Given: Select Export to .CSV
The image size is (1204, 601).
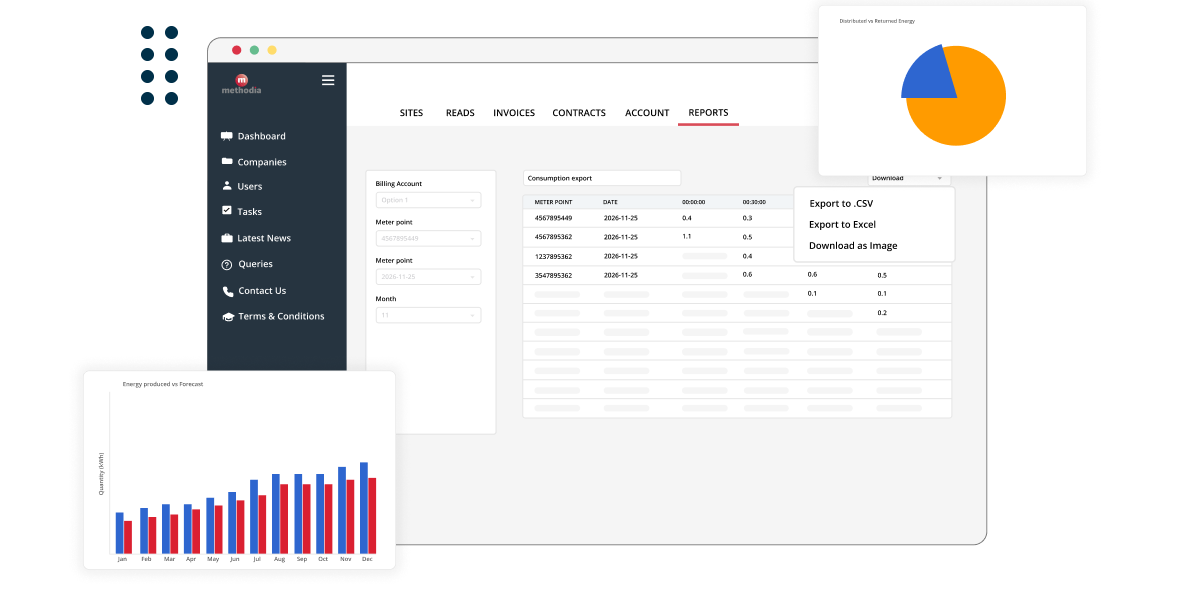Looking at the screenshot, I should point(841,203).
